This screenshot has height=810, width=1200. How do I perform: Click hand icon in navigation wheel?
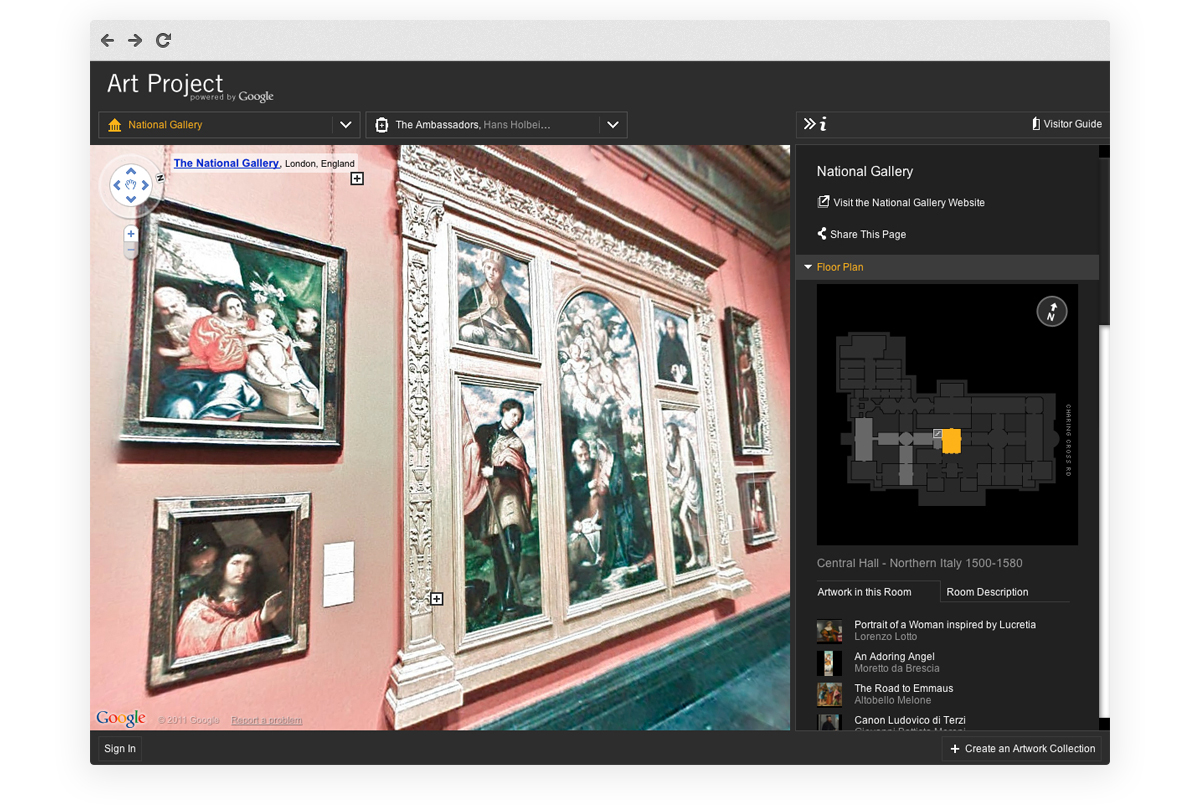coord(131,186)
